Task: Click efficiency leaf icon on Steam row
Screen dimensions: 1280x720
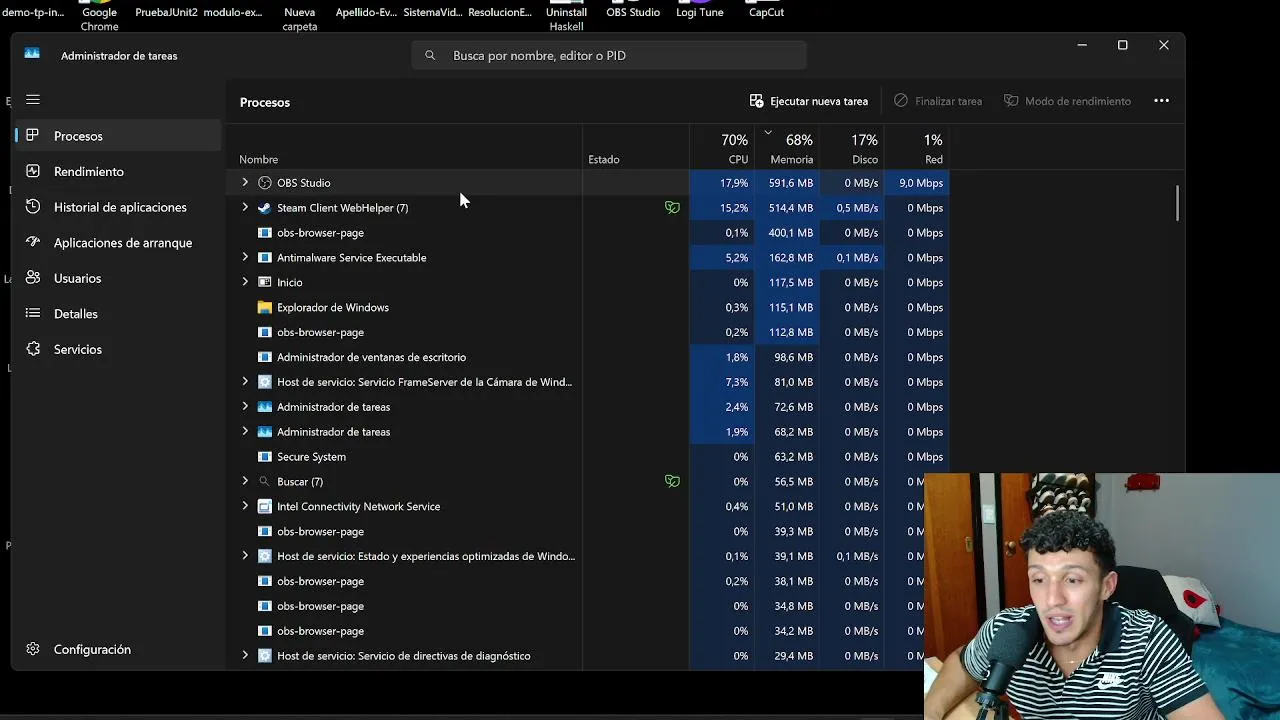Action: coord(672,208)
